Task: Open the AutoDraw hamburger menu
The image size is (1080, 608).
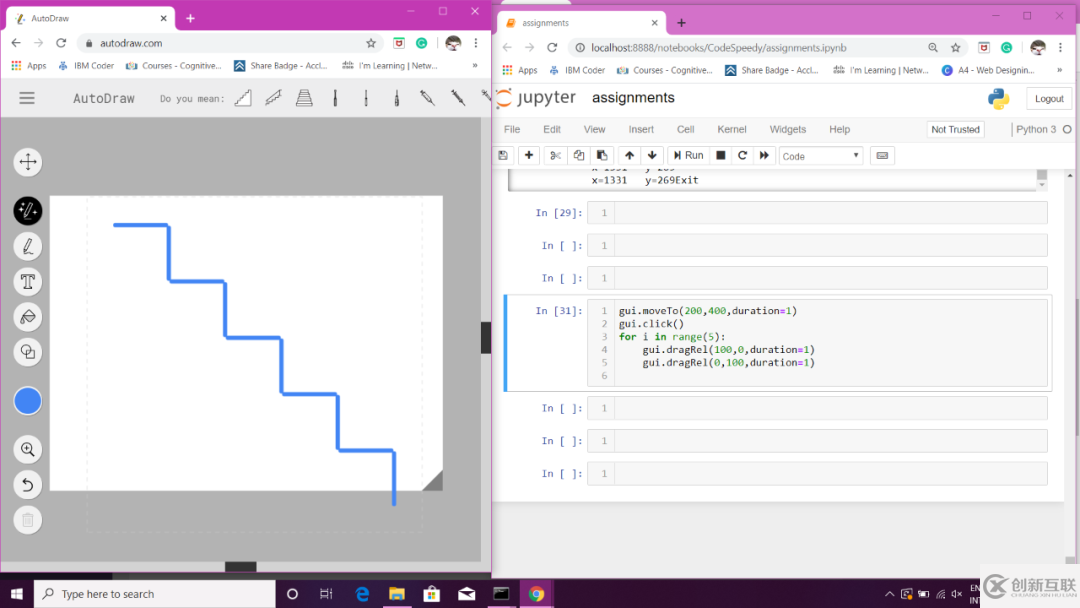Action: click(27, 98)
